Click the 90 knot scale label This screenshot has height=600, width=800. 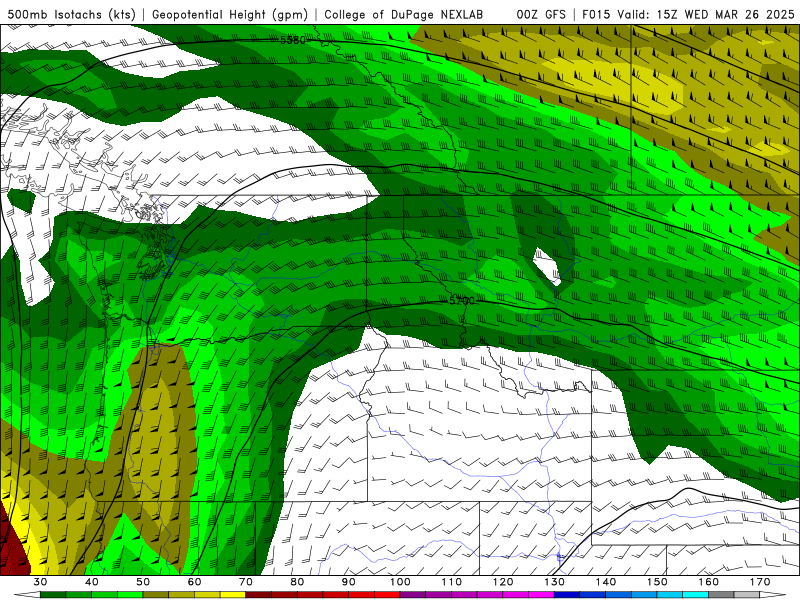click(348, 582)
